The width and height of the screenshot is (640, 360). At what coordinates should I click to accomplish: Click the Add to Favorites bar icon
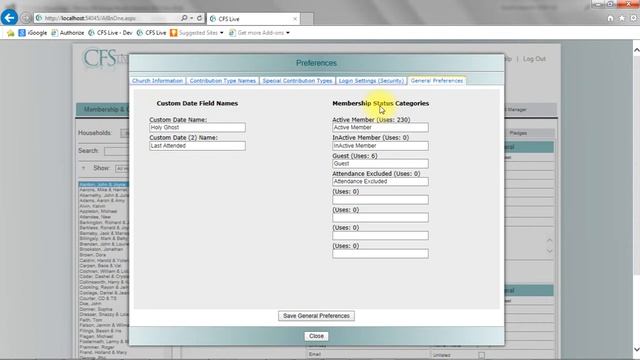pyautogui.click(x=11, y=33)
